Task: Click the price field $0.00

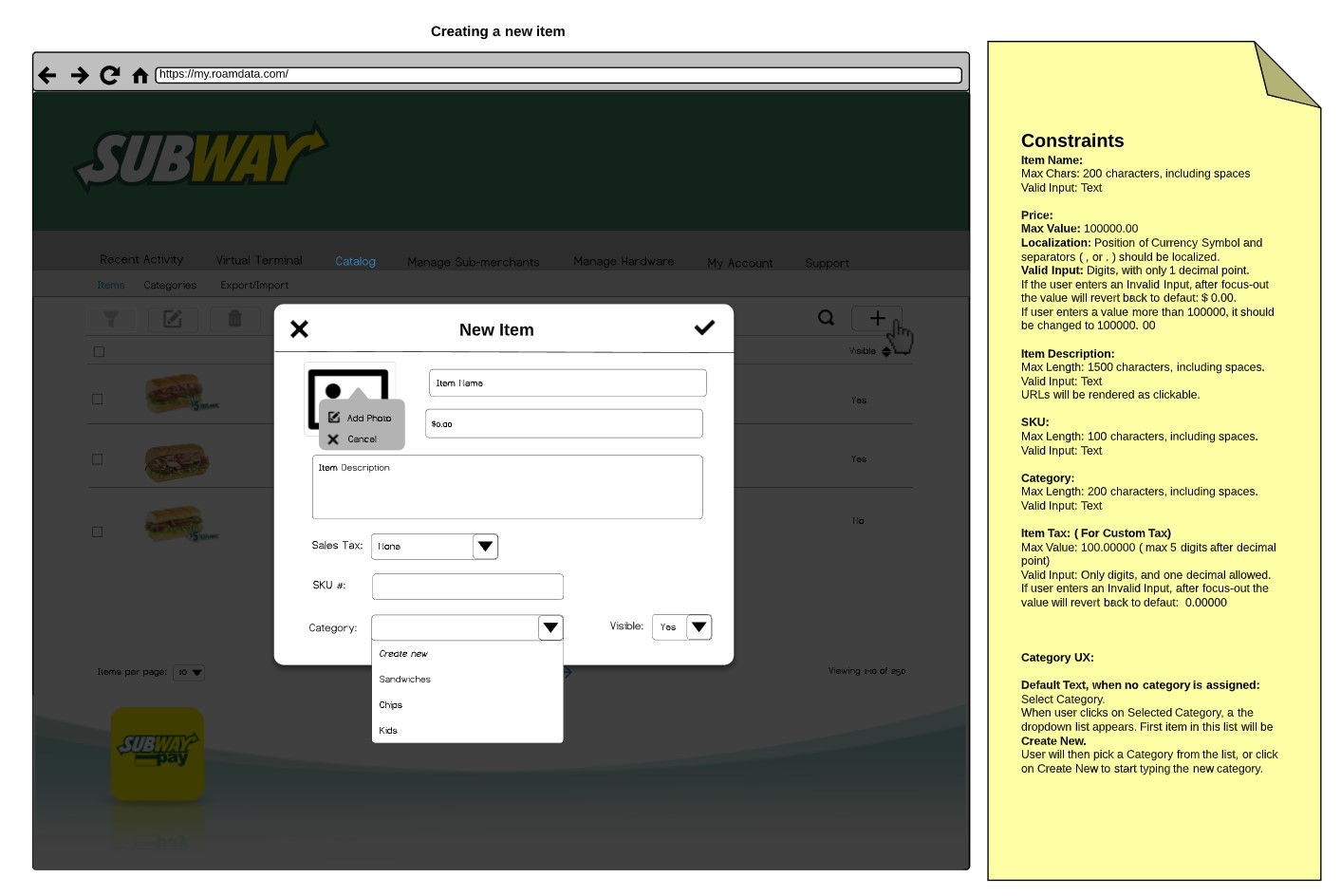Action: [564, 423]
